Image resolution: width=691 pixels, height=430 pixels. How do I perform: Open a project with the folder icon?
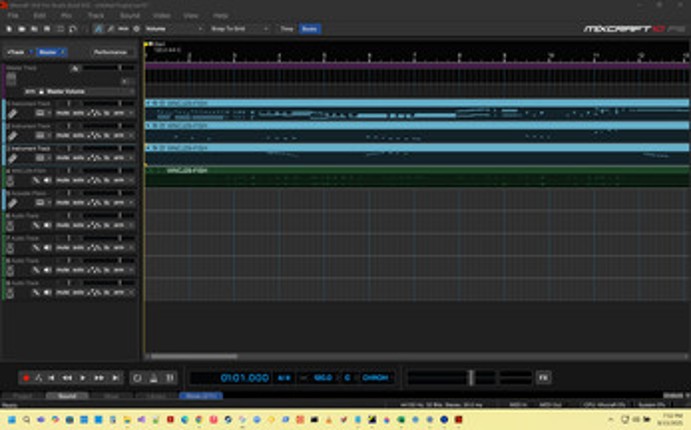click(x=22, y=29)
